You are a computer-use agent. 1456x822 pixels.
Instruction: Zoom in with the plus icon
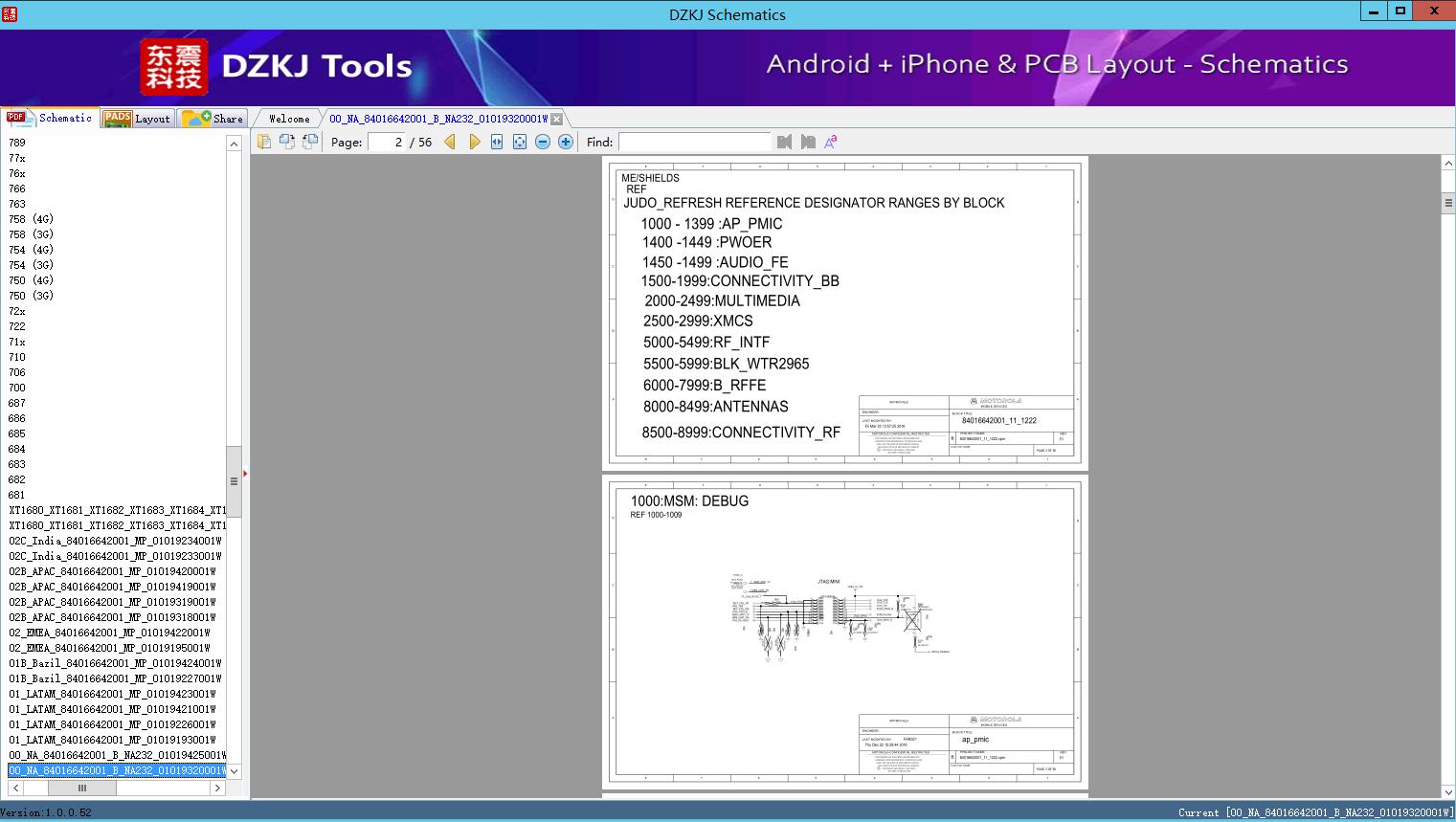[566, 142]
